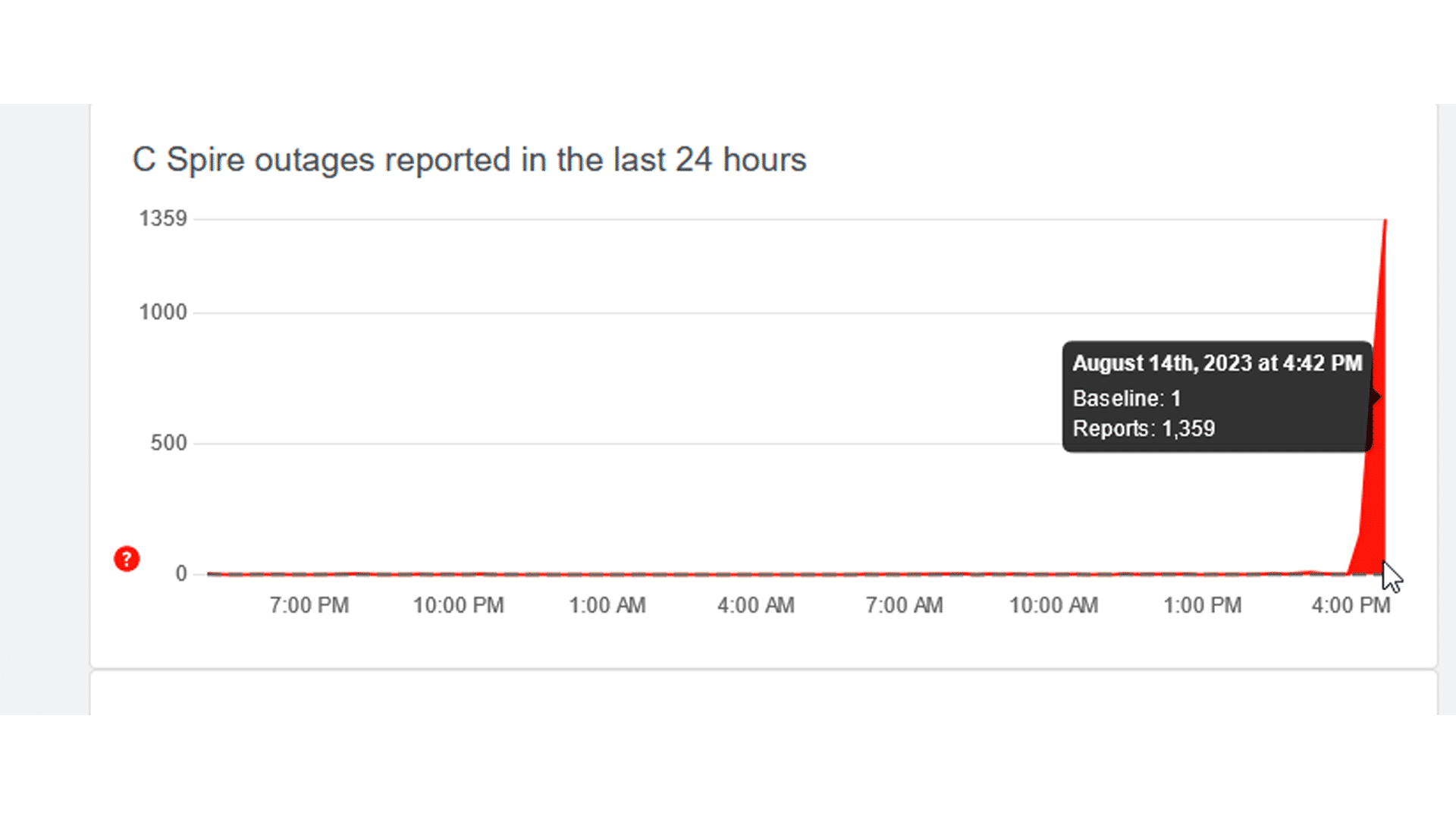
Task: Click the 1:00 AM time axis label
Action: (607, 605)
